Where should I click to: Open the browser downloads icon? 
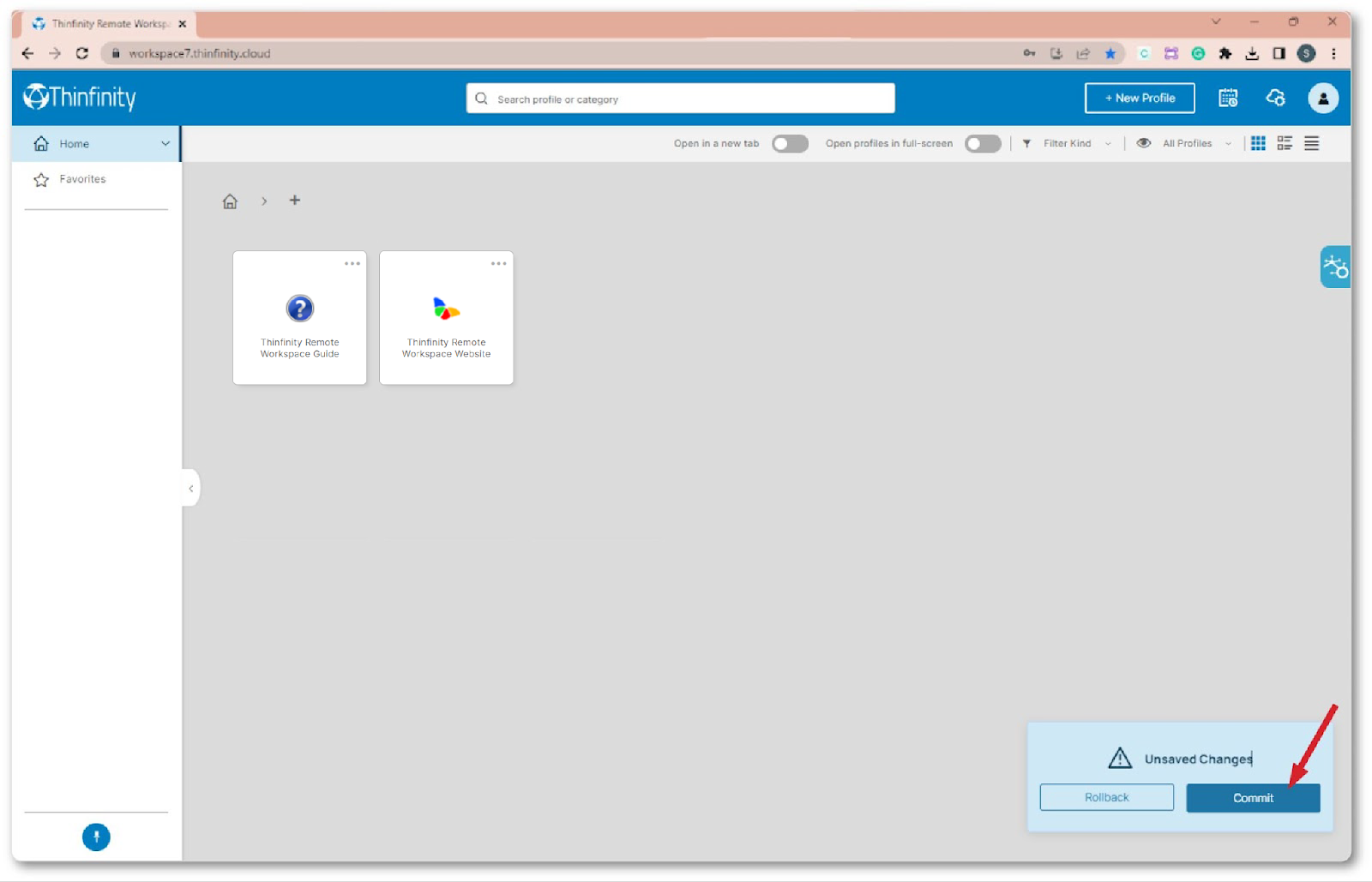coord(1252,53)
